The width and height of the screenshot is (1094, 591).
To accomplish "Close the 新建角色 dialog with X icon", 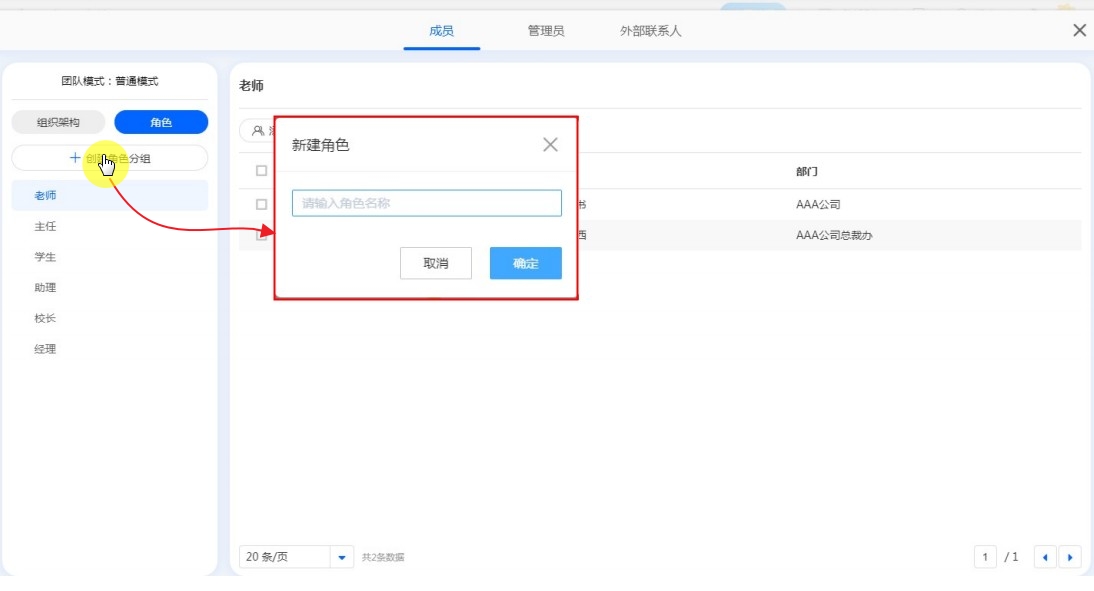I will click(x=550, y=145).
